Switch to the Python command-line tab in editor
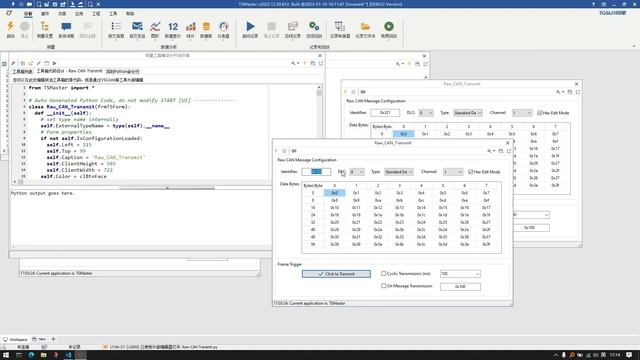Viewport: 640px width, 360px height. (x=122, y=71)
